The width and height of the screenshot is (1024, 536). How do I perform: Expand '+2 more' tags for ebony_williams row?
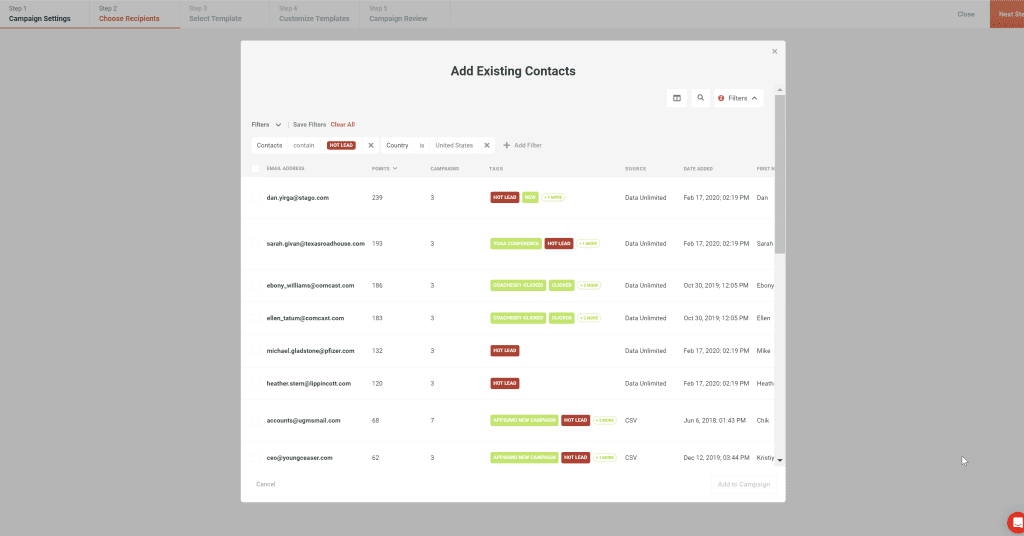click(589, 285)
